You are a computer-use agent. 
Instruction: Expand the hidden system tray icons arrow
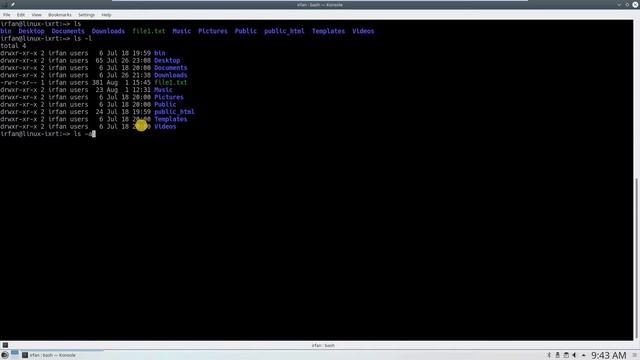583,355
